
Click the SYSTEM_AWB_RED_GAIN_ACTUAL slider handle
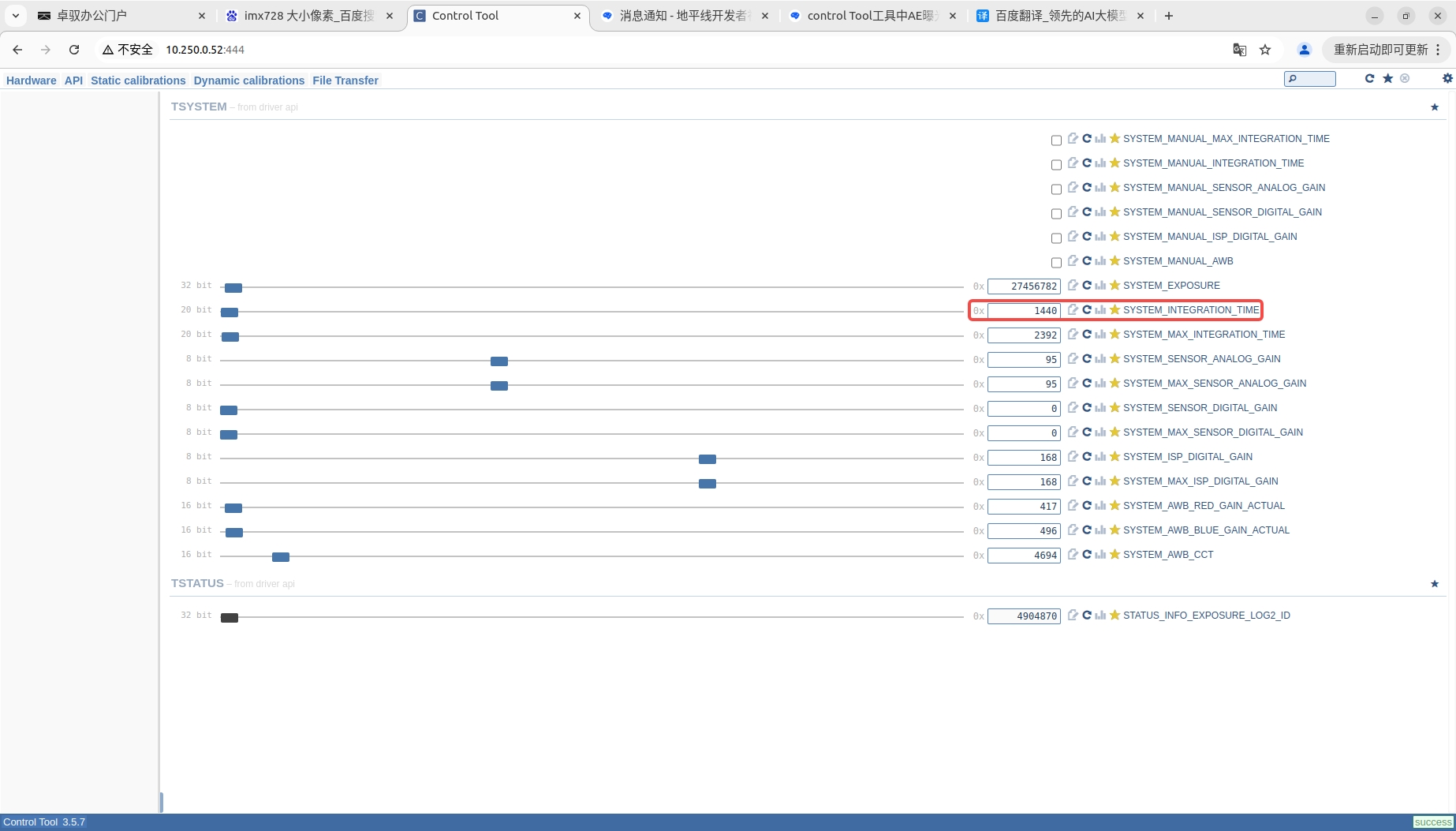233,507
